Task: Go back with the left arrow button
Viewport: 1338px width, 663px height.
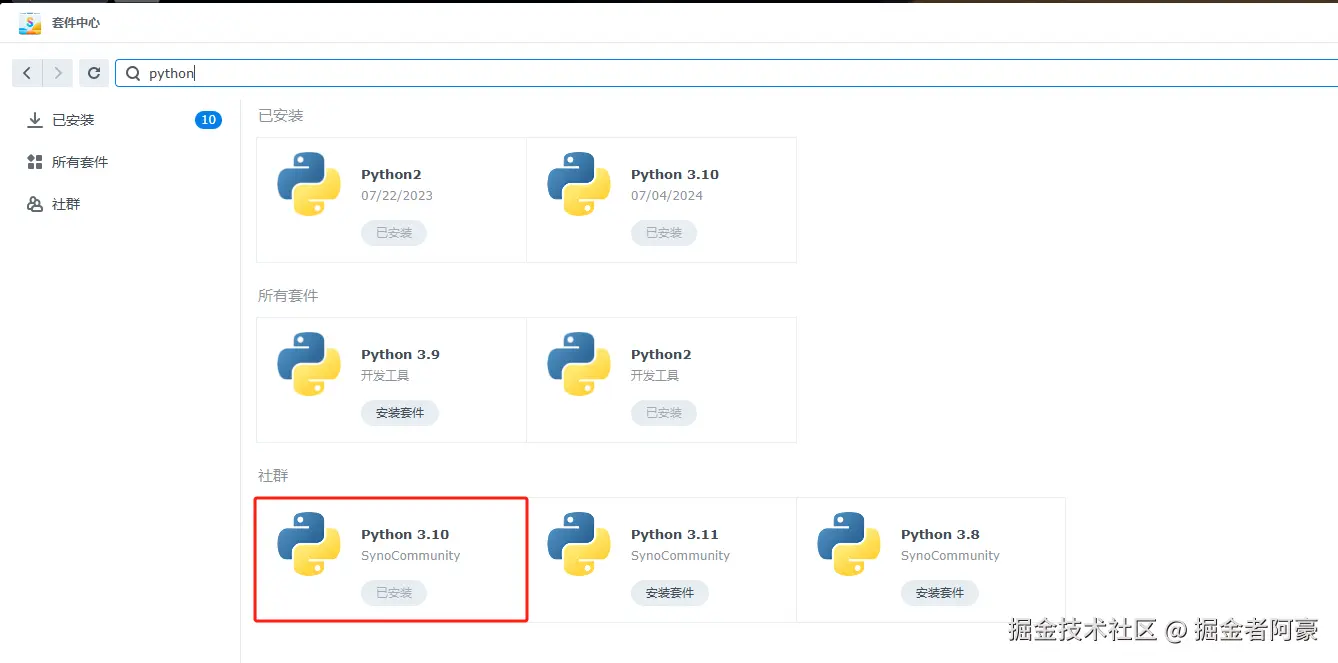Action: click(27, 73)
